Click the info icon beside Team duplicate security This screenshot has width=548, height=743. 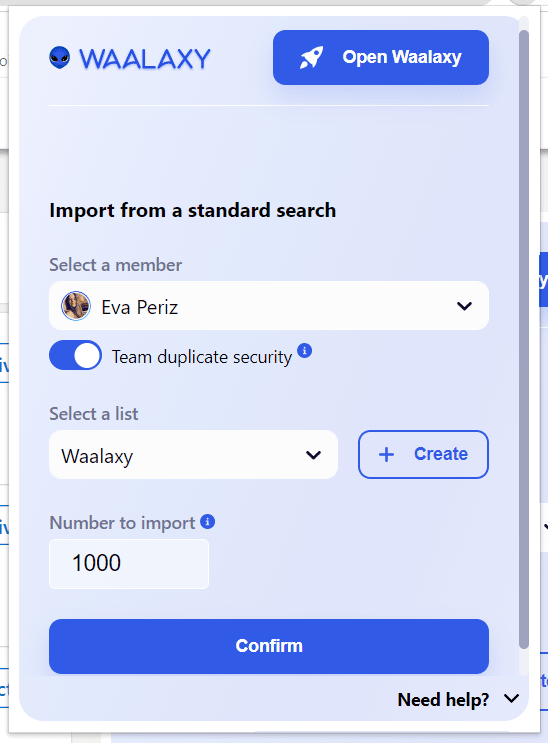click(x=304, y=351)
